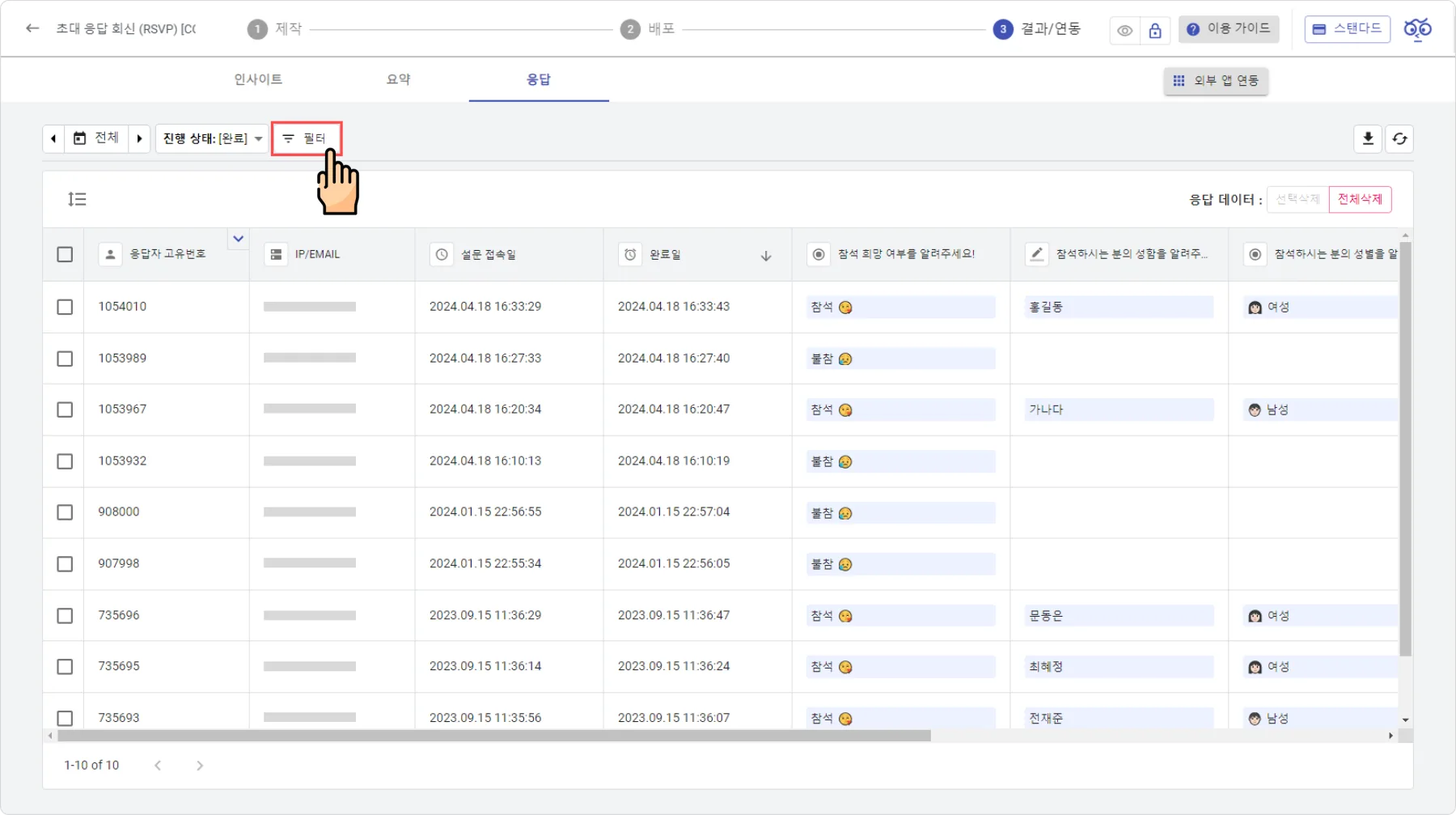Click previous date range arrow
Viewport: 1456px width, 815px height.
(x=53, y=138)
